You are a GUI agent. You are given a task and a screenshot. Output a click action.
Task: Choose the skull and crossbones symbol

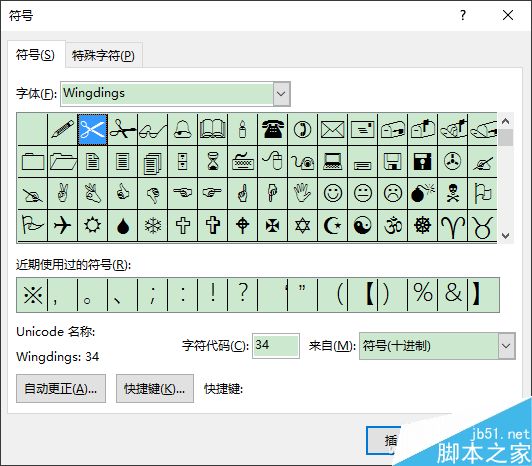(452, 193)
